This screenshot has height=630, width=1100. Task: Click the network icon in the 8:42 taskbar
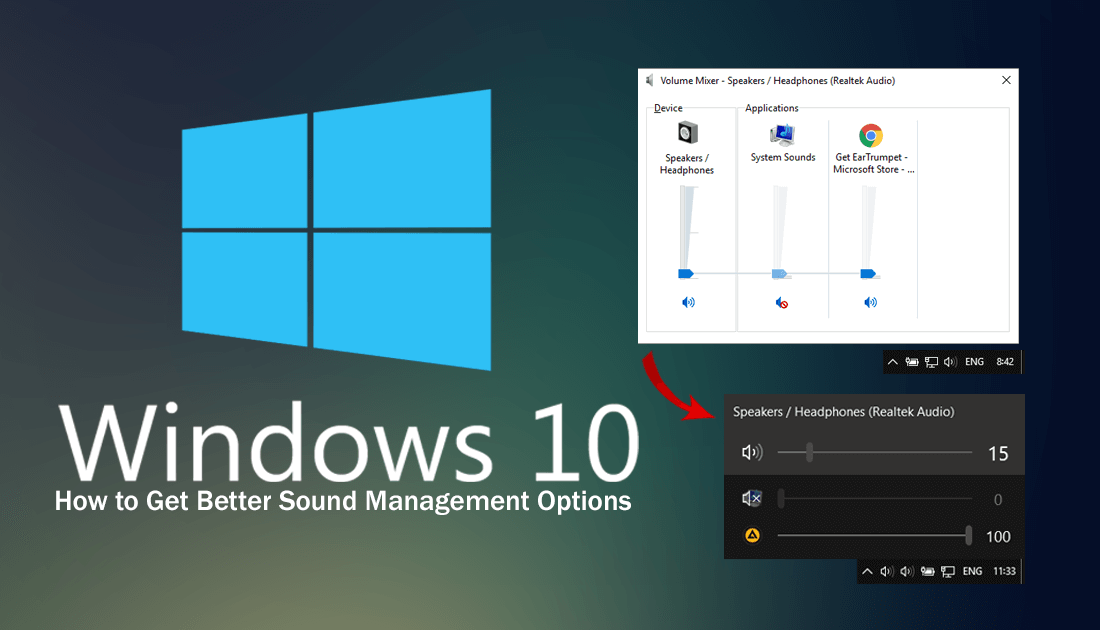tap(931, 362)
